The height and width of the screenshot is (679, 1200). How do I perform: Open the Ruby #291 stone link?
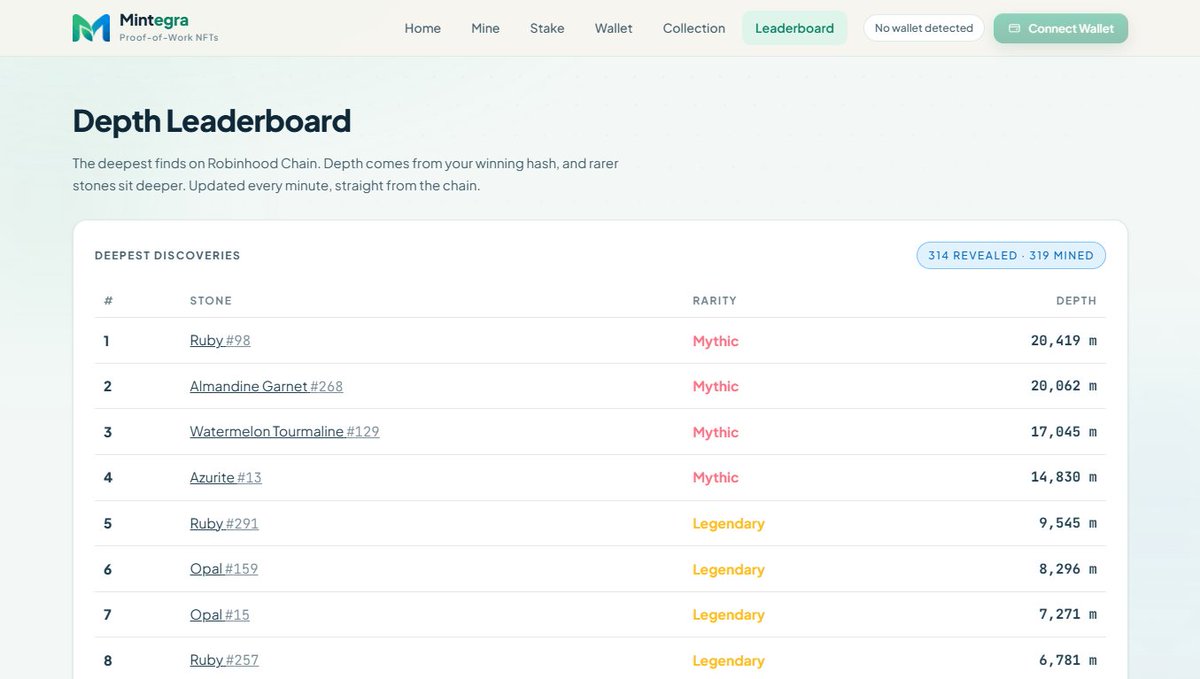pos(224,524)
